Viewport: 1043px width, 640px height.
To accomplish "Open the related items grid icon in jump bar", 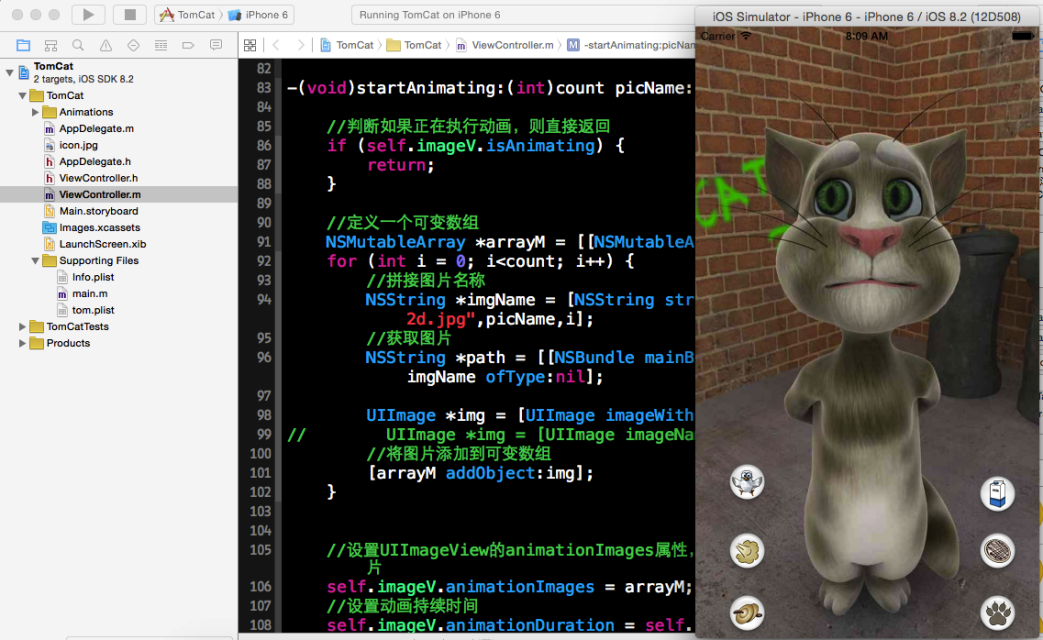I will point(250,45).
